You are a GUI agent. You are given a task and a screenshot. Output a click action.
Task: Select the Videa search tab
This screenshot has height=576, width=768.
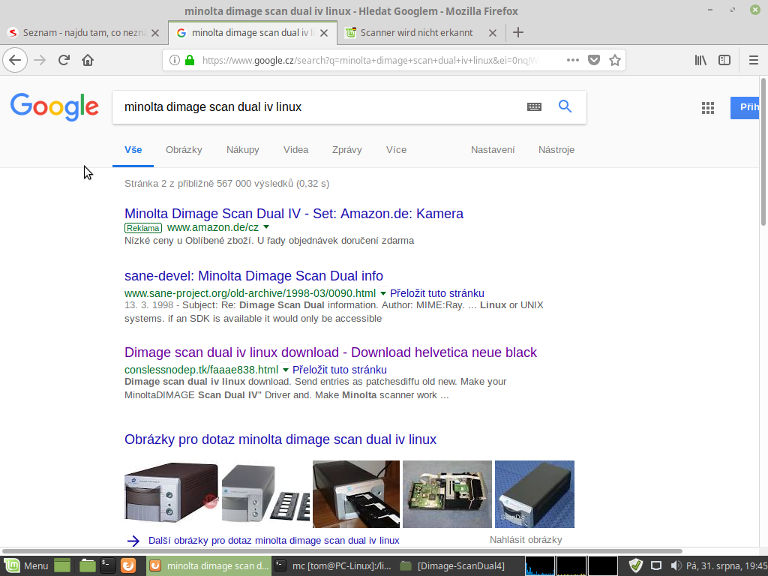tap(296, 150)
